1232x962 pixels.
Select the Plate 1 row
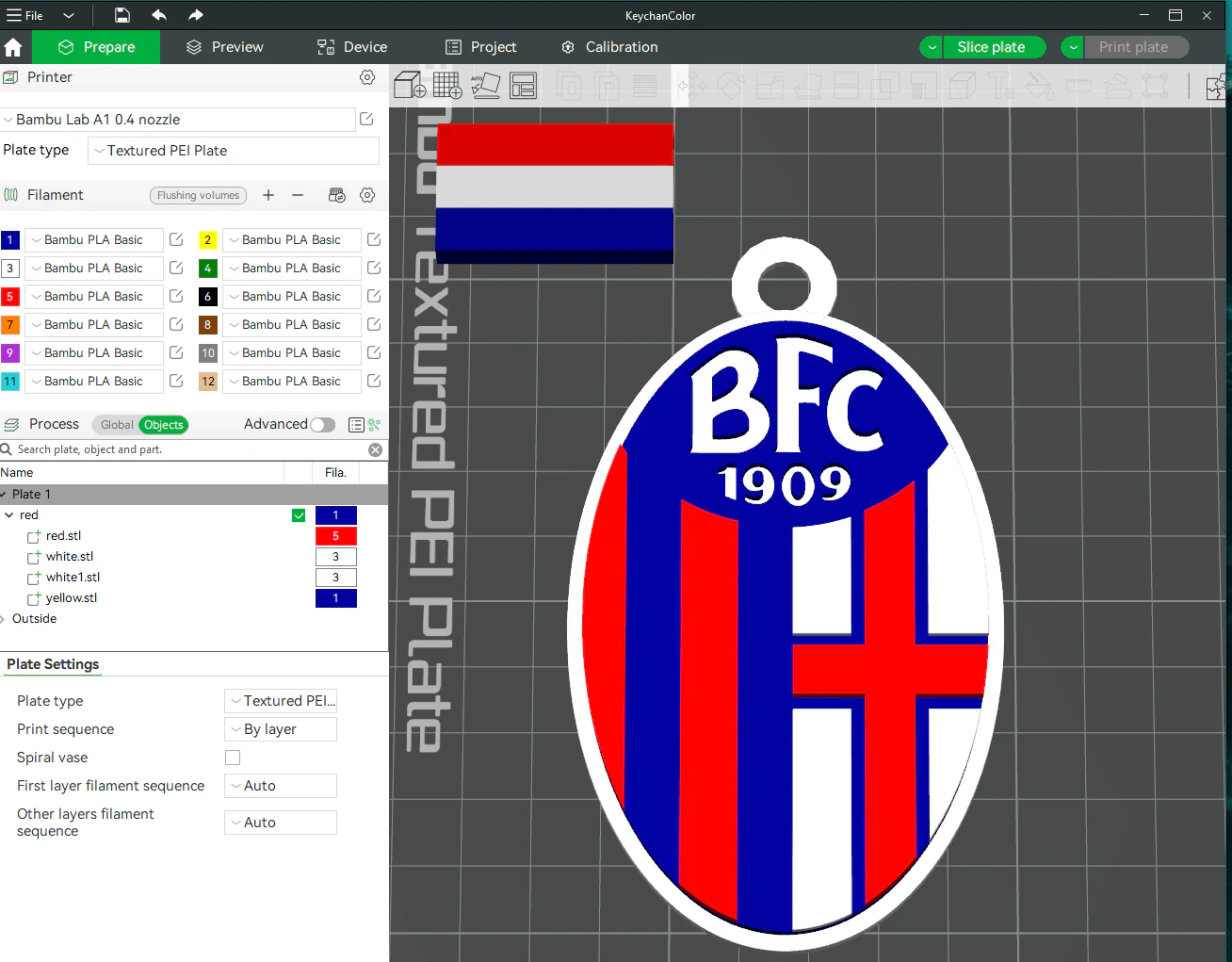tap(194, 495)
